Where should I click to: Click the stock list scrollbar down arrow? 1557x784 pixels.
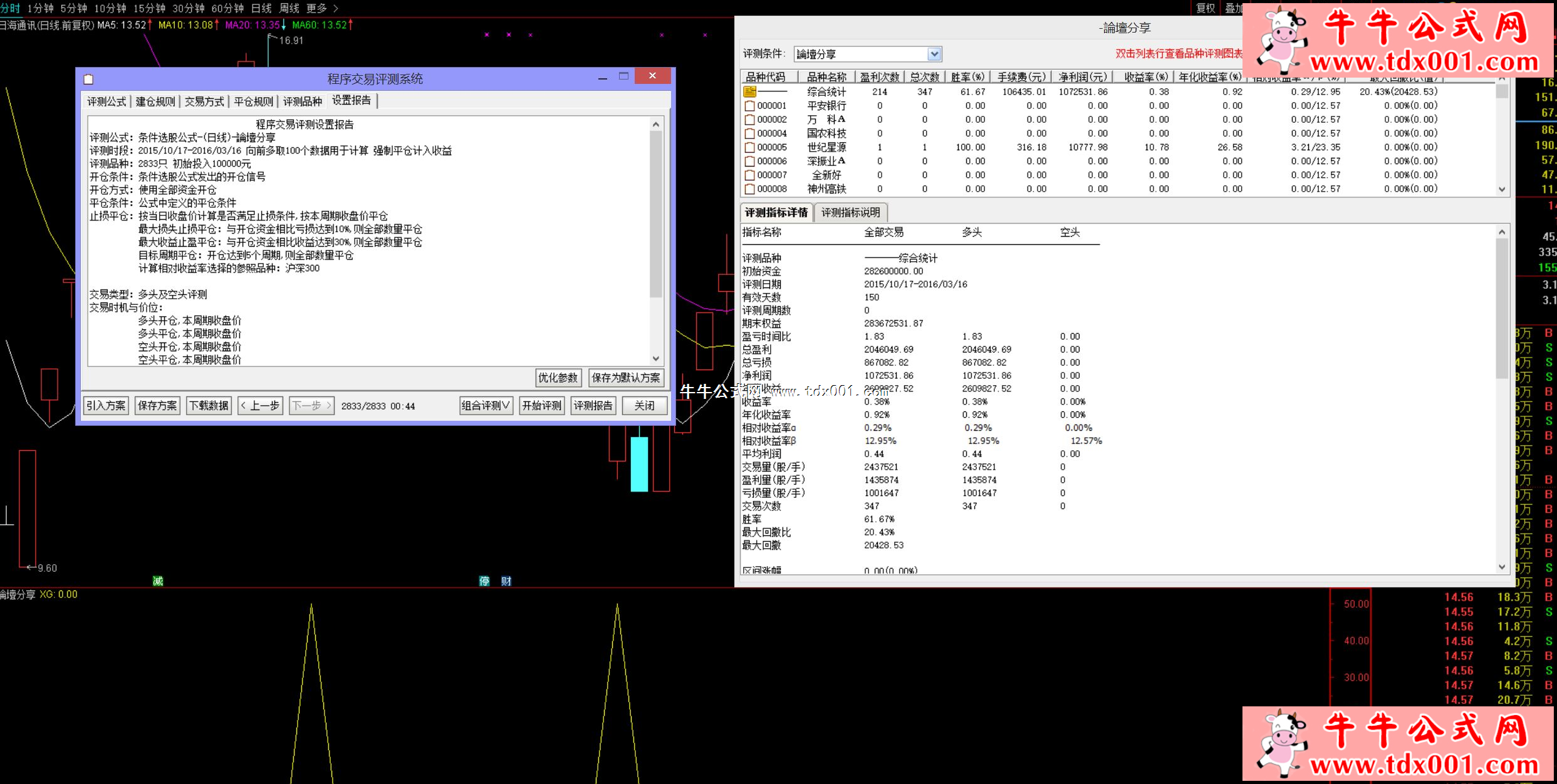[1502, 189]
